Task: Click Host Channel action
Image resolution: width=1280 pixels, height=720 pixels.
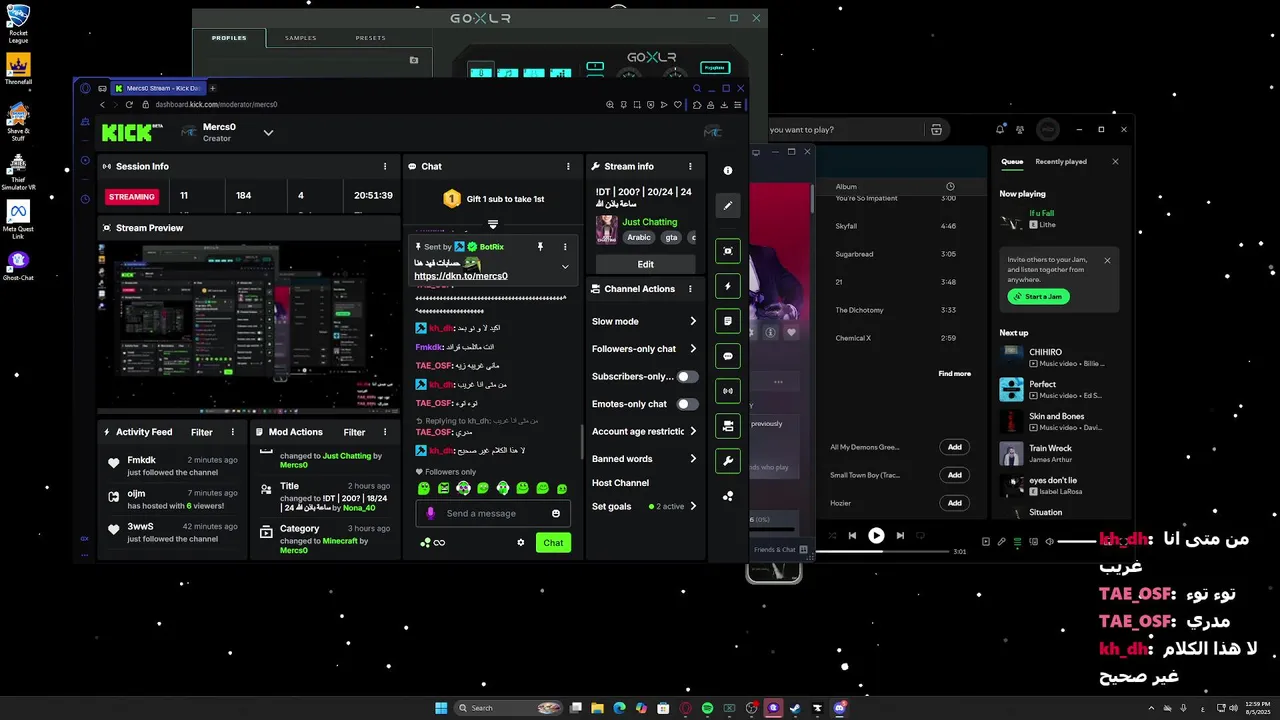Action: [620, 483]
